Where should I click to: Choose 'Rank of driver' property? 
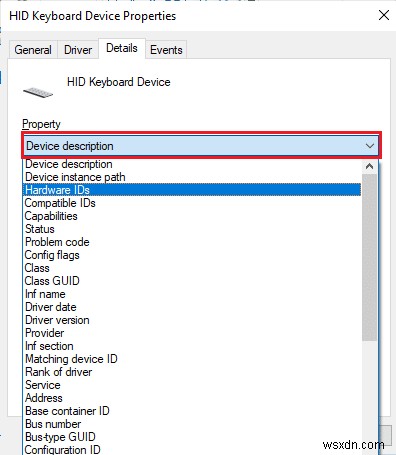click(x=192, y=372)
